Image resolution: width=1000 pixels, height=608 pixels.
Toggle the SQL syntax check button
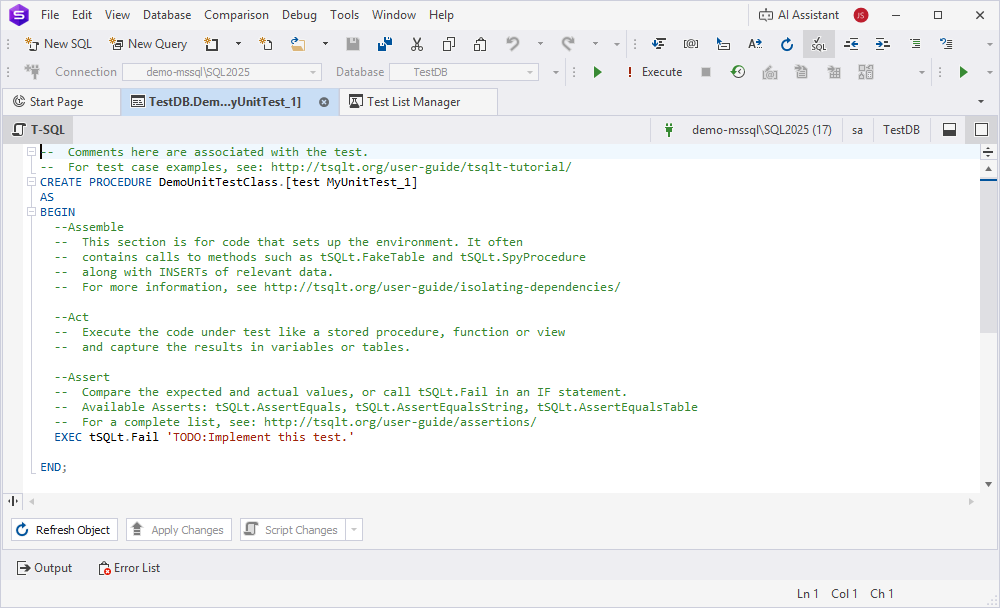pyautogui.click(x=819, y=44)
